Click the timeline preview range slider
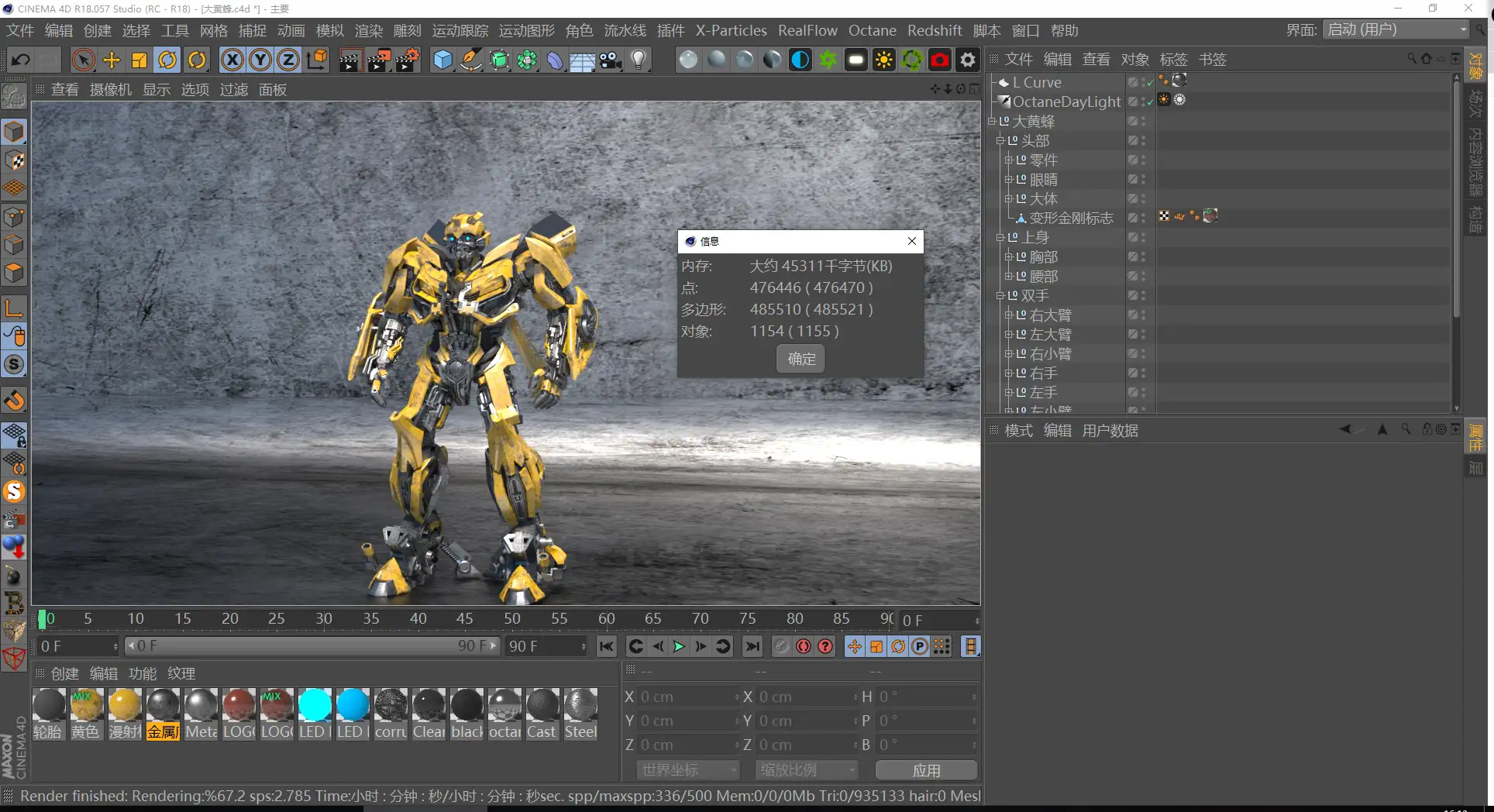Screen dimensions: 1494x812 312,645
